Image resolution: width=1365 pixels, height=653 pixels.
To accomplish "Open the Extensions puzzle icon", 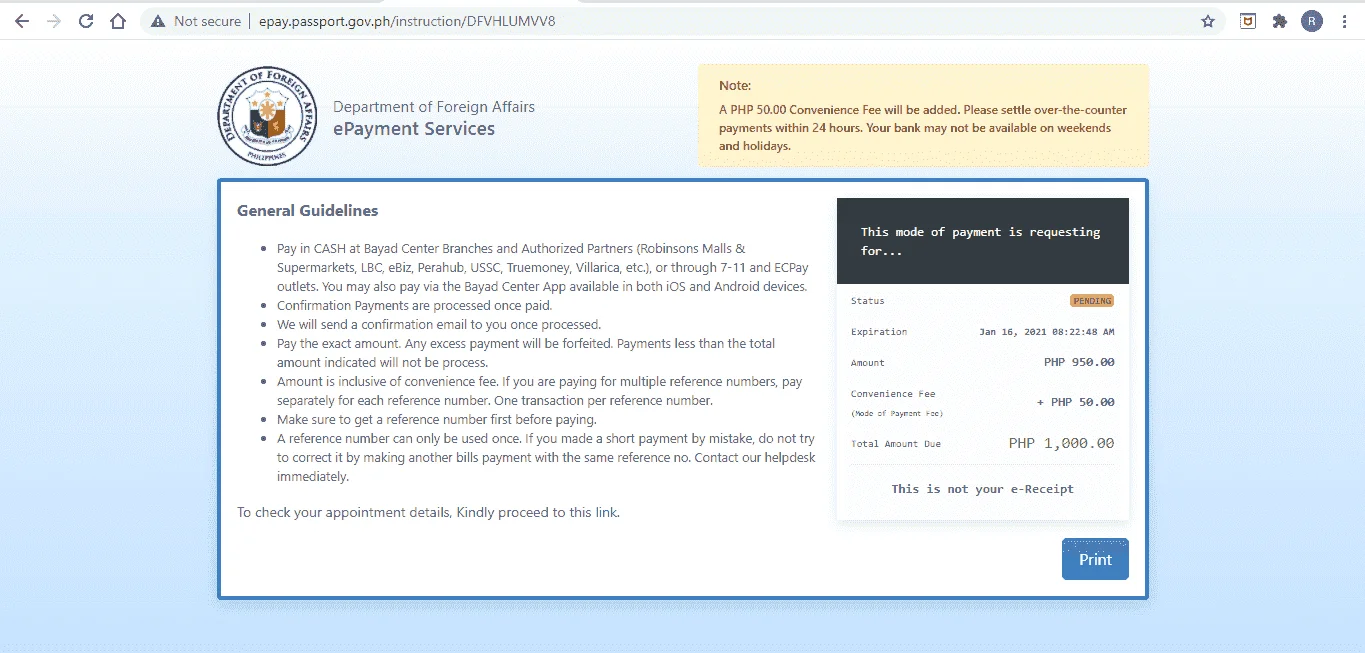I will click(1279, 21).
